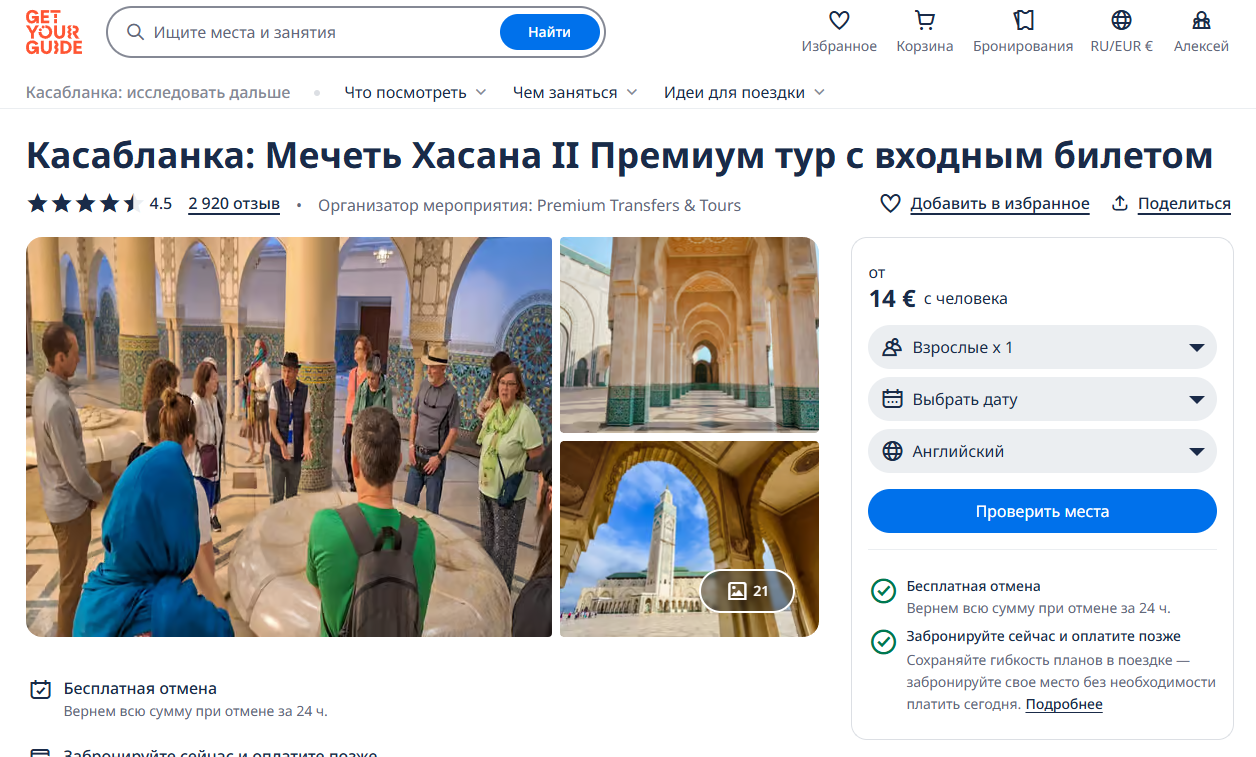Open RU/EUR € language and currency selector
This screenshot has height=757, width=1256.
1121,21
